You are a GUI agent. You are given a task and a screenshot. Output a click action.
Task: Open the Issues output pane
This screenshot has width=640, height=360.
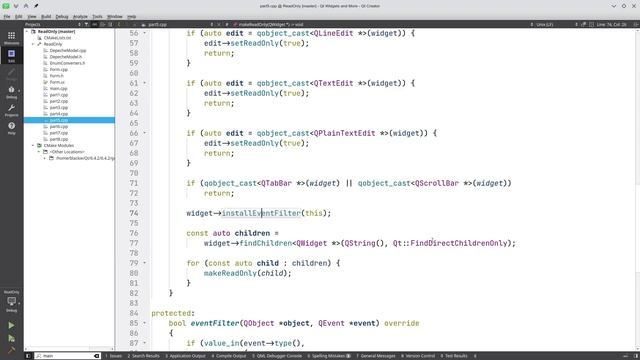pyautogui.click(x=114, y=356)
